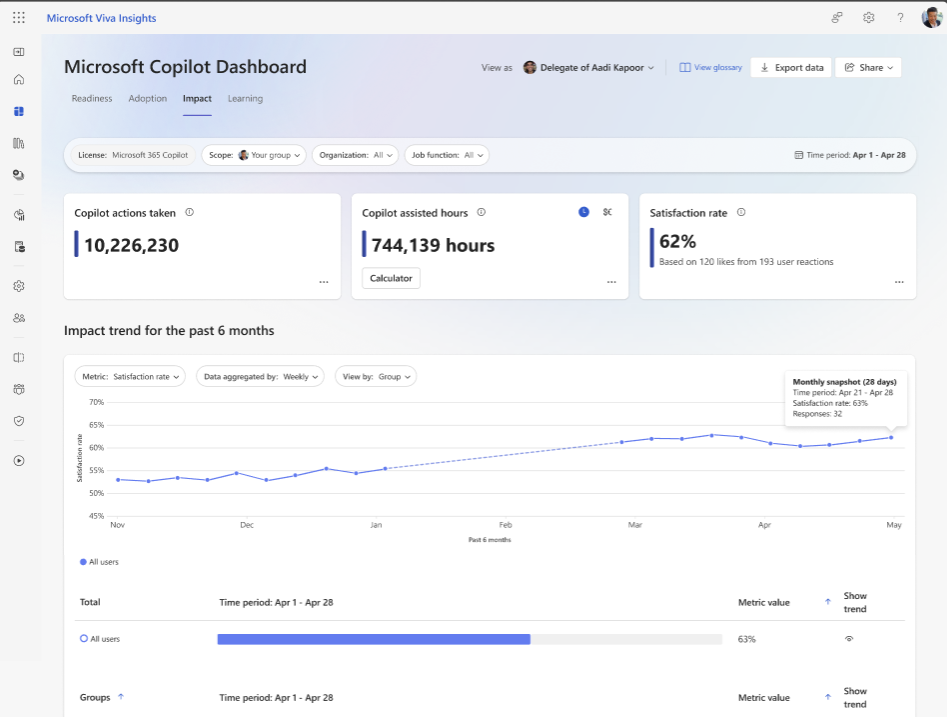Expand the Scope: Your group filter
The image size is (947, 717).
tap(255, 155)
